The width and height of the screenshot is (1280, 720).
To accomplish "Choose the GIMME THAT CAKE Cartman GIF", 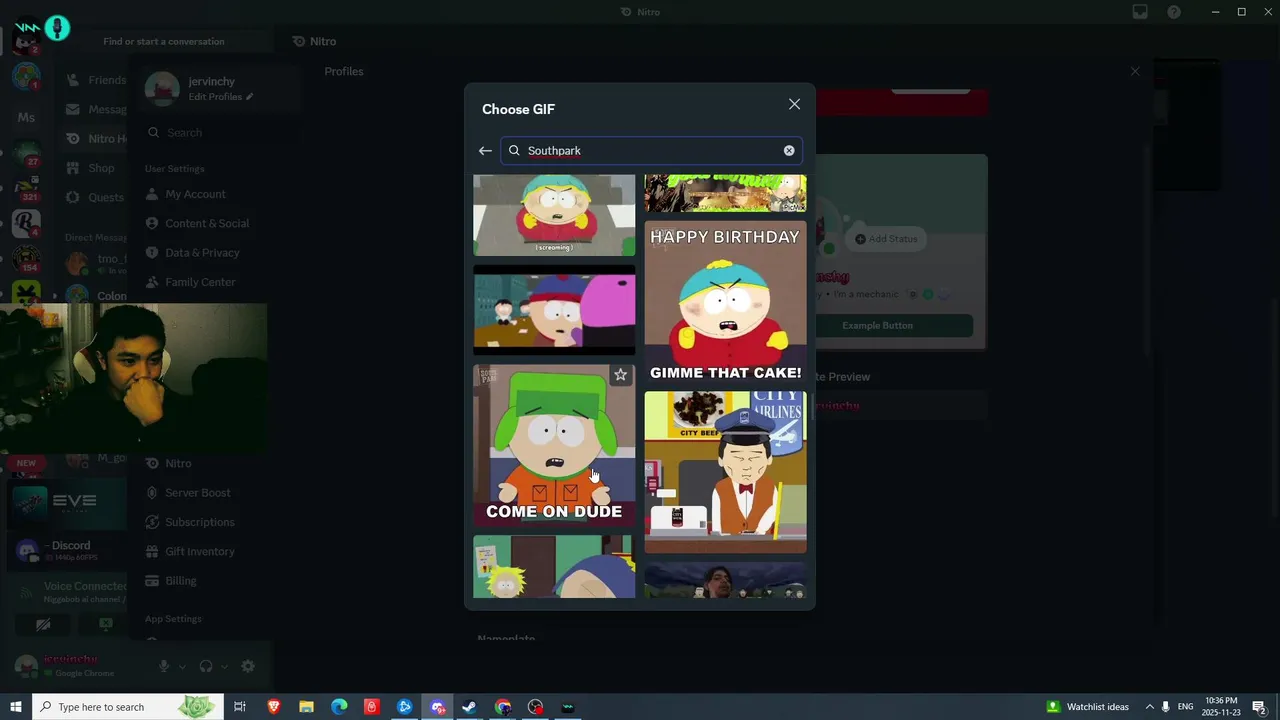I will coord(725,302).
